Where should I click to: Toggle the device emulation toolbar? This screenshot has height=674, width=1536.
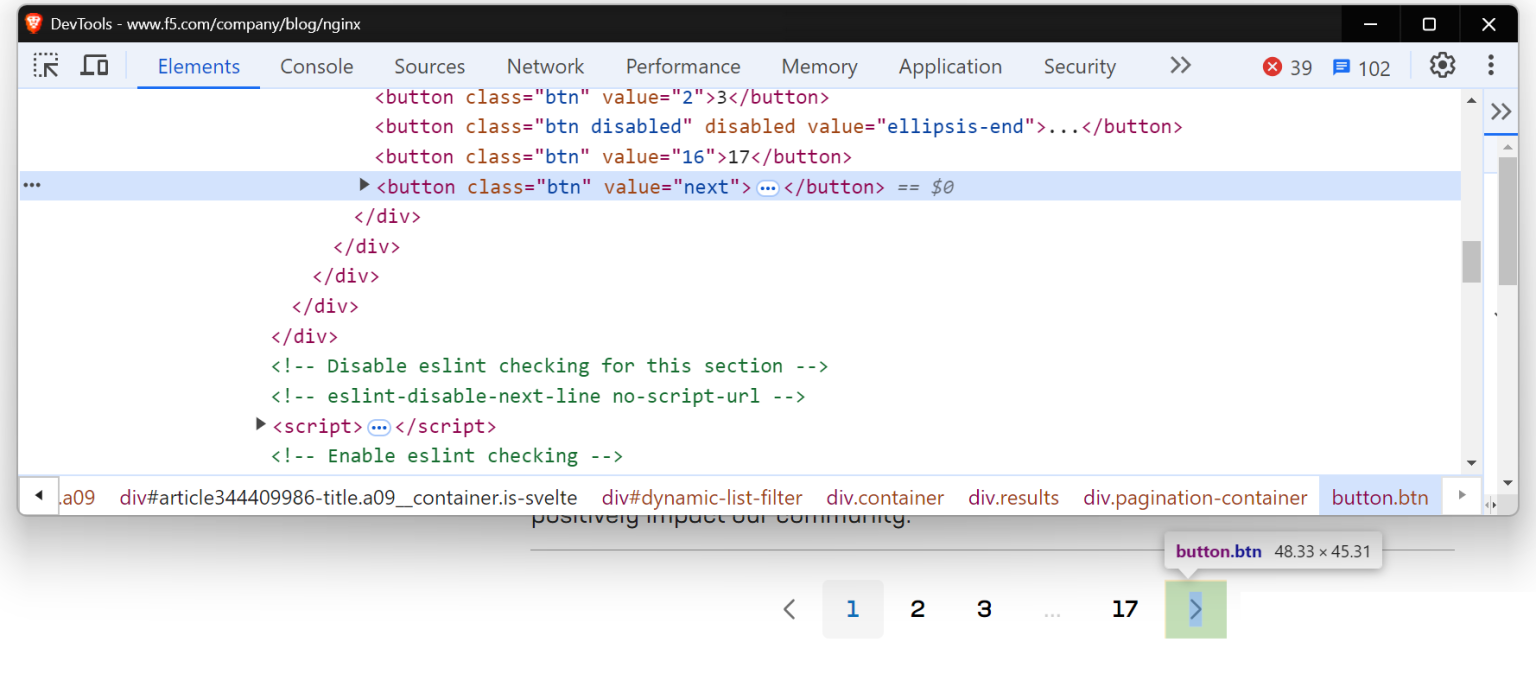94,65
